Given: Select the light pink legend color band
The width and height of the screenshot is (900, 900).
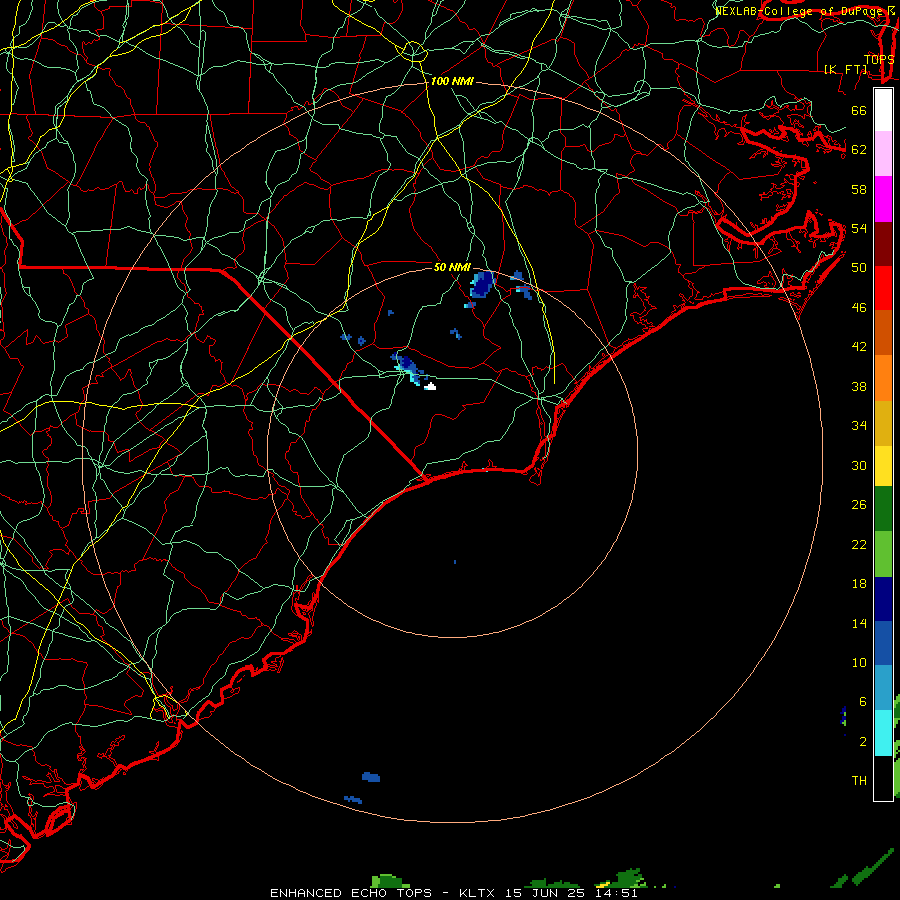Looking at the screenshot, I should [x=883, y=154].
